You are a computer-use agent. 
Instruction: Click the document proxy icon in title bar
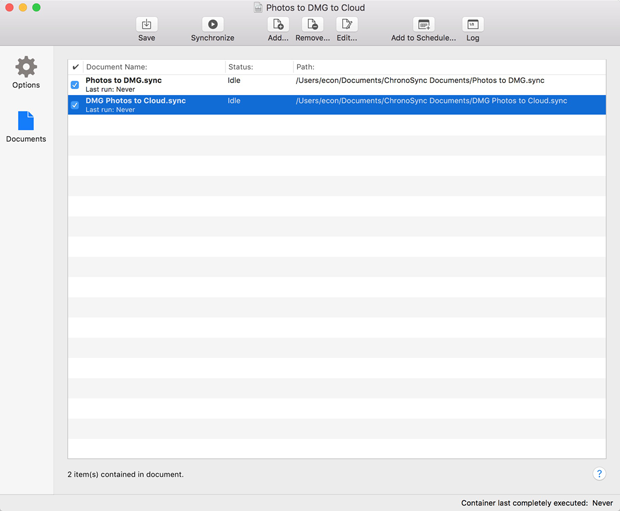(258, 8)
